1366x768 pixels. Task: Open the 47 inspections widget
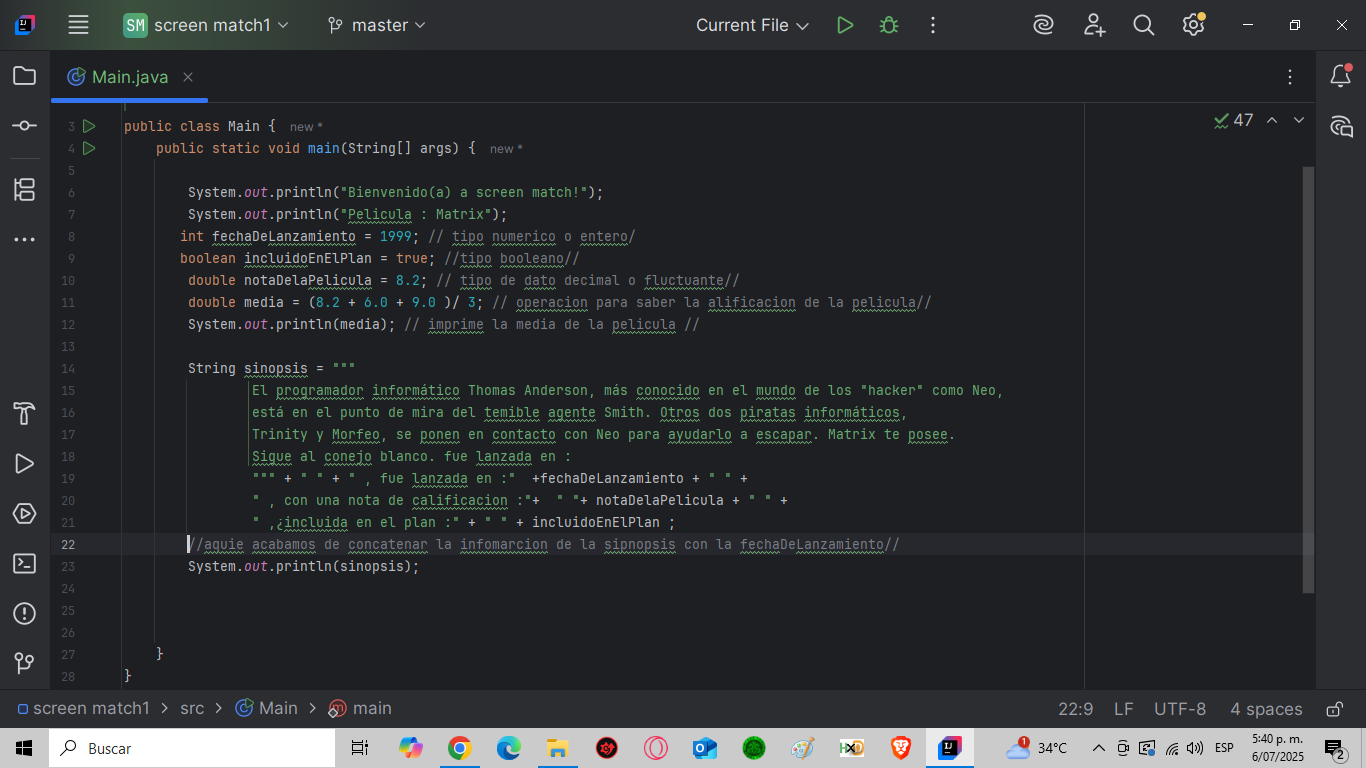pos(1234,120)
